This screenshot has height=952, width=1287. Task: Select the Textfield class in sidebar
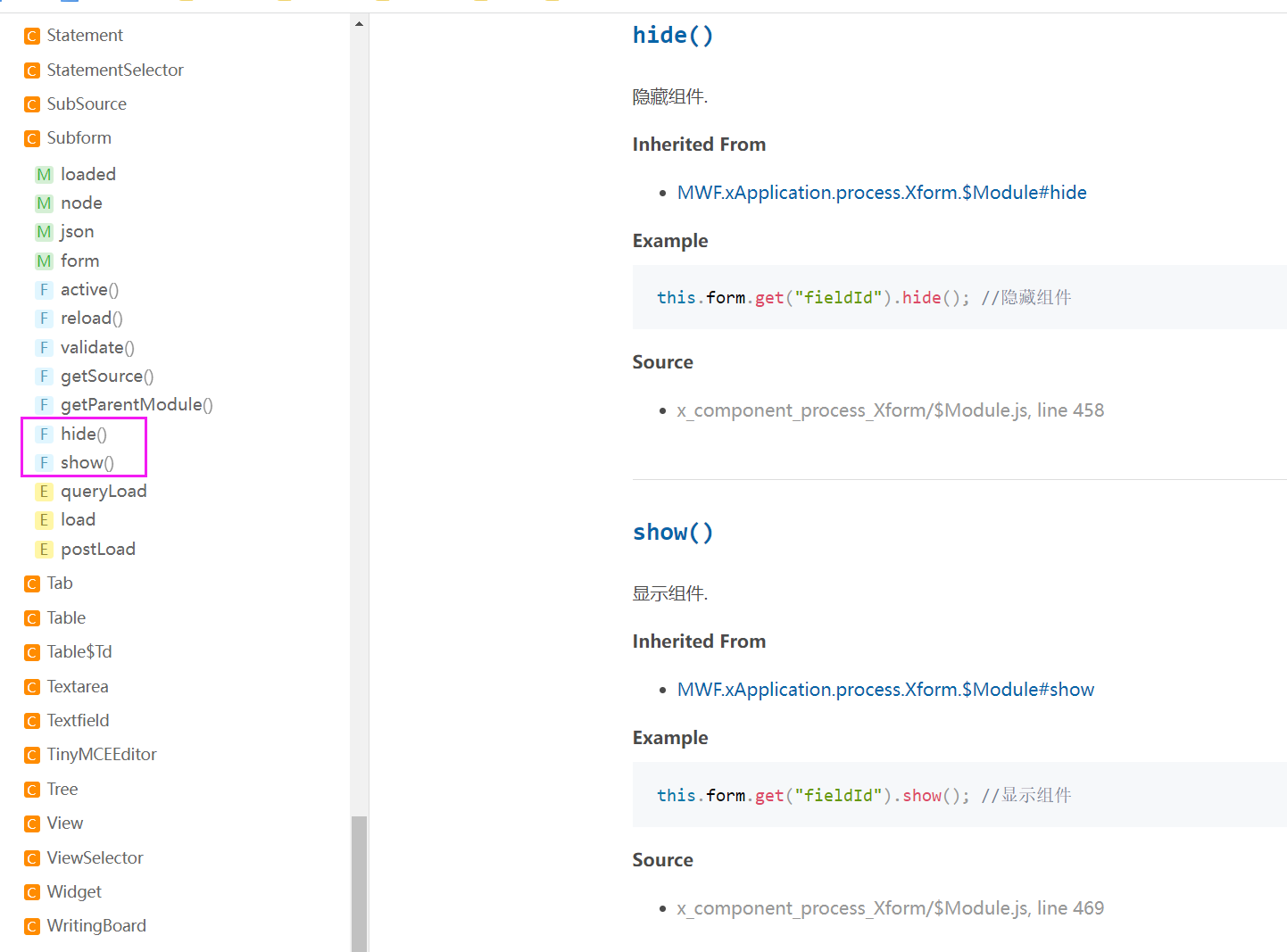click(x=78, y=721)
